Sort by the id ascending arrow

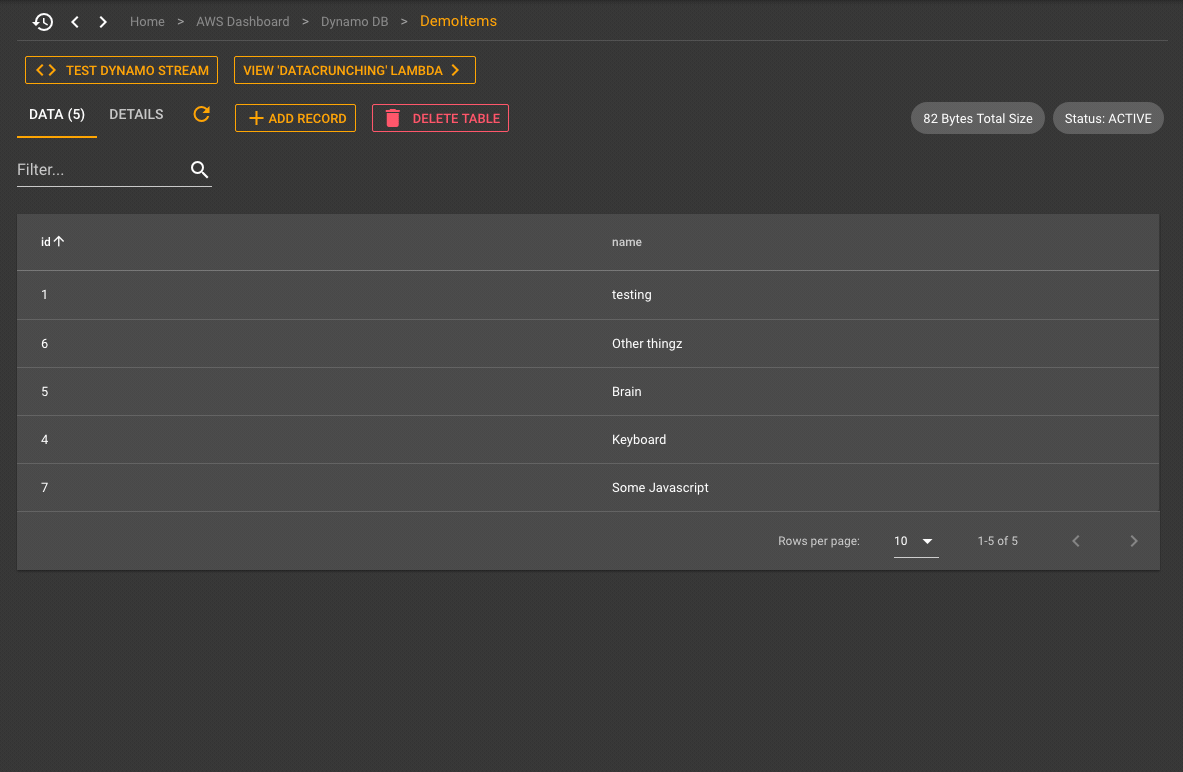[59, 241]
